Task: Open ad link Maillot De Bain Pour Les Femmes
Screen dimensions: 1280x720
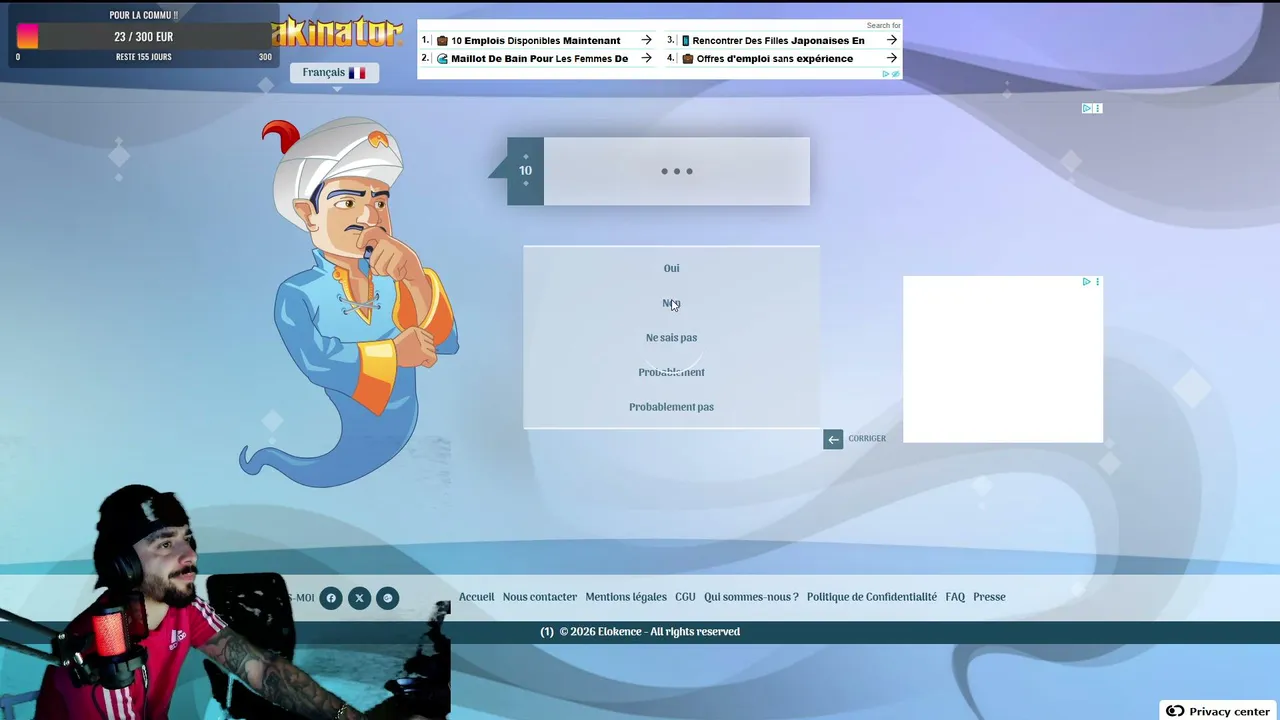Action: pyautogui.click(x=540, y=59)
